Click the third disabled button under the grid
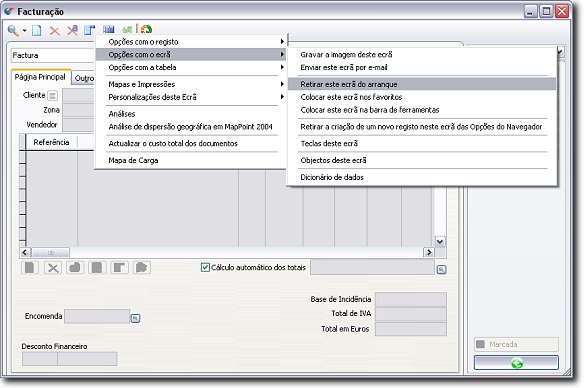This screenshot has width=584, height=388. click(x=75, y=267)
